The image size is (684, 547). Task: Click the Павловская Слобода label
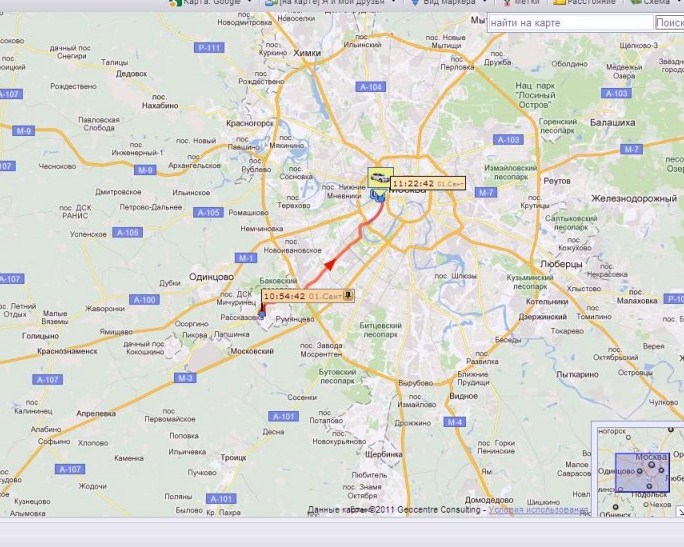[x=99, y=123]
